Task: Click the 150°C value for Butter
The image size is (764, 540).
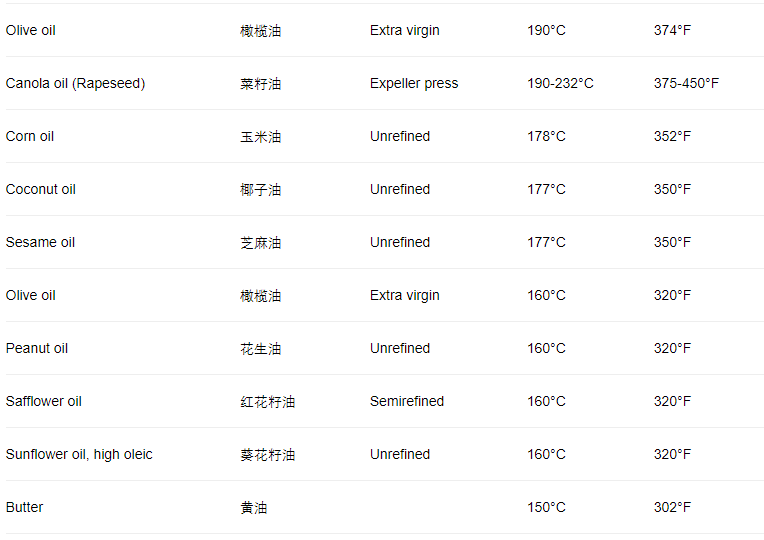Action: point(546,507)
